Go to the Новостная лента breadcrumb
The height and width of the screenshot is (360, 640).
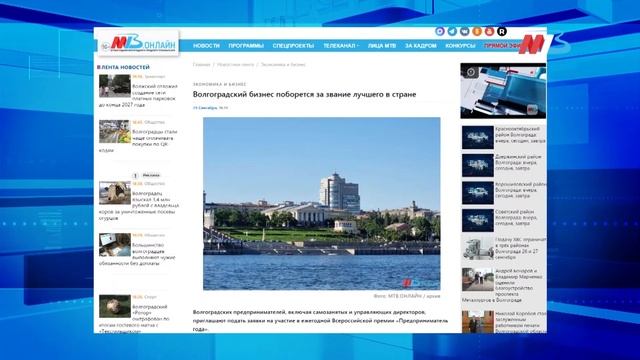coord(236,64)
